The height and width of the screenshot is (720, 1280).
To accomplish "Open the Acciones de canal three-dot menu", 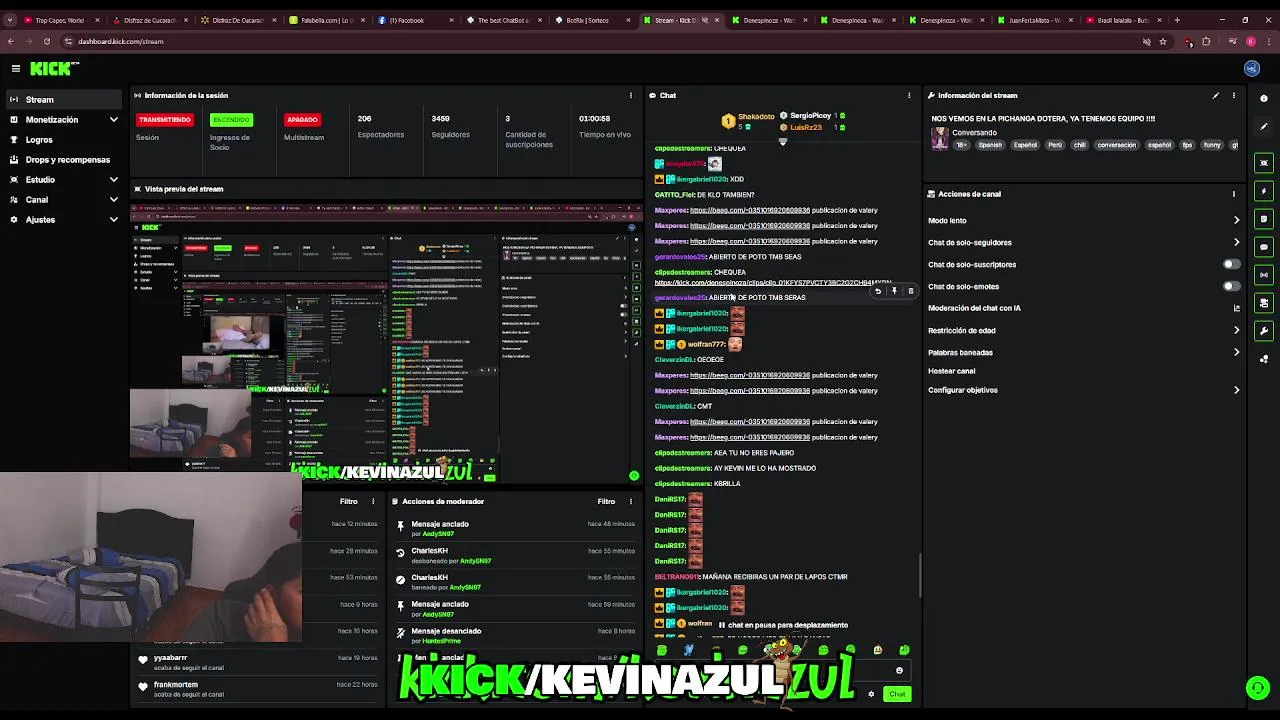I will pyautogui.click(x=1234, y=194).
